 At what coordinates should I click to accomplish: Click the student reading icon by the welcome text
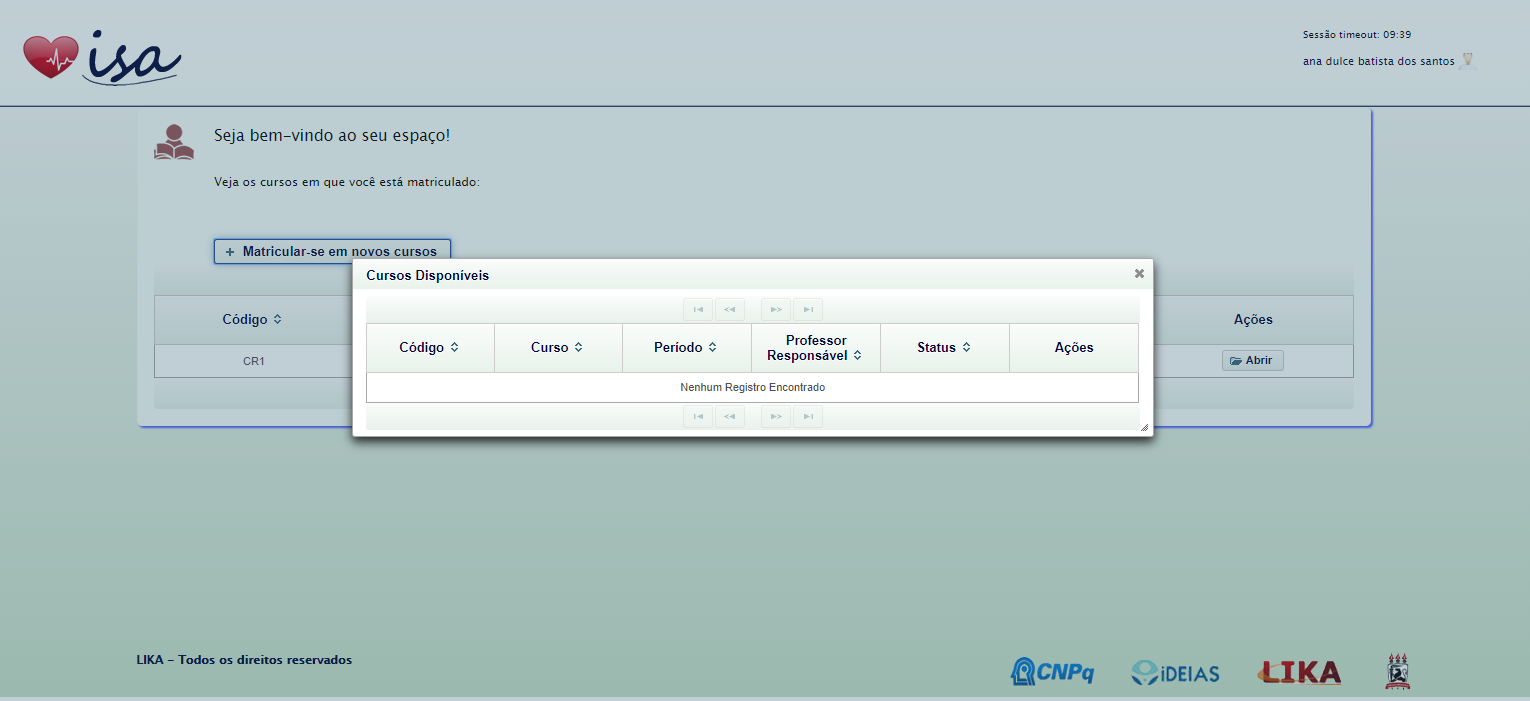(174, 142)
